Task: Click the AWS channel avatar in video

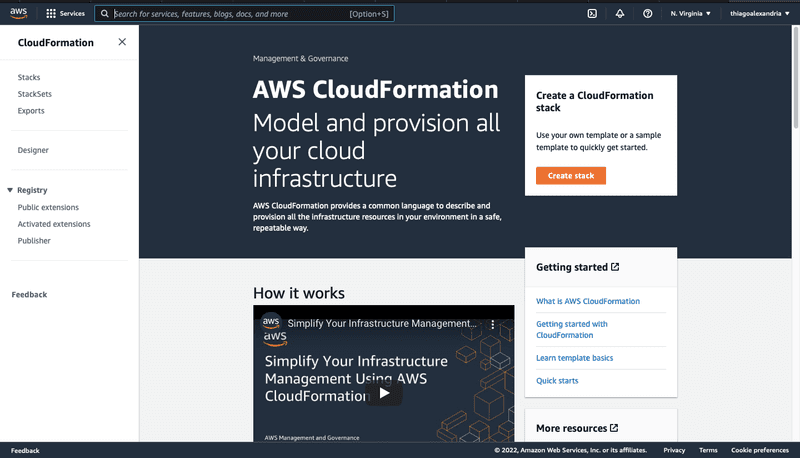Action: [x=271, y=322]
